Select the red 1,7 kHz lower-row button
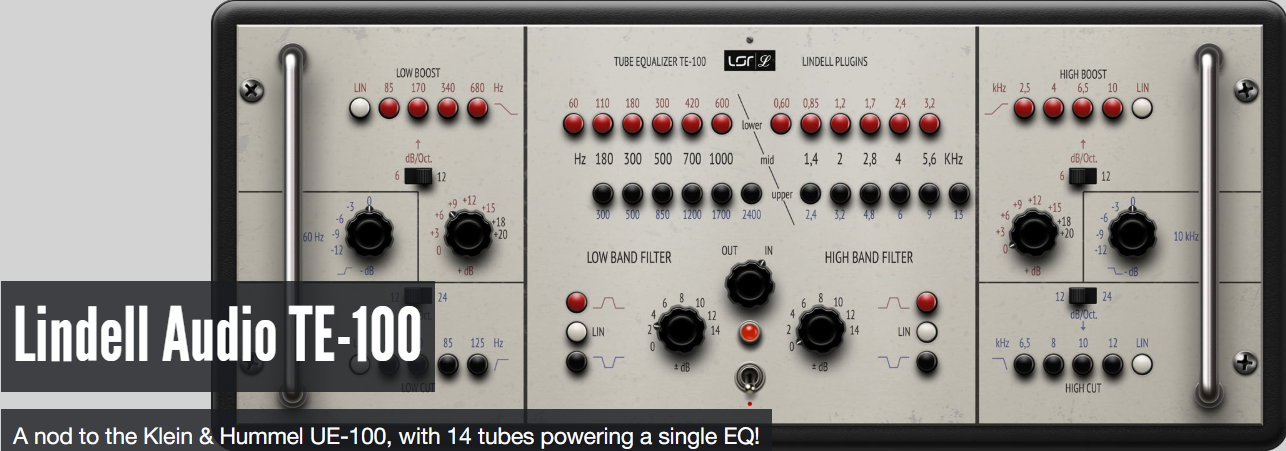This screenshot has width=1286, height=451. (x=871, y=125)
